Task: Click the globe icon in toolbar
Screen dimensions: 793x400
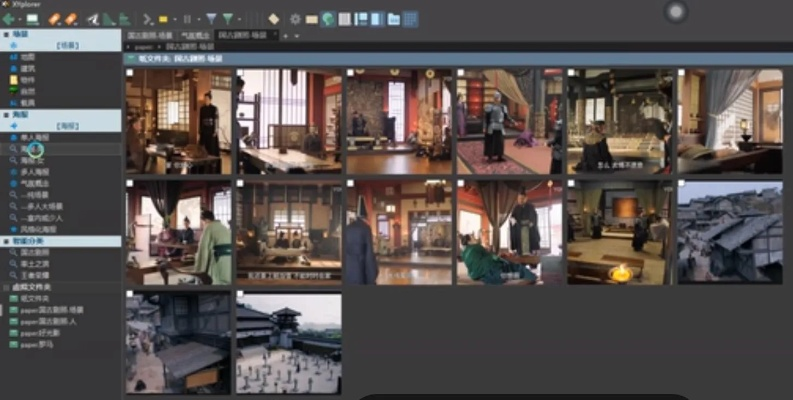Action: click(328, 19)
